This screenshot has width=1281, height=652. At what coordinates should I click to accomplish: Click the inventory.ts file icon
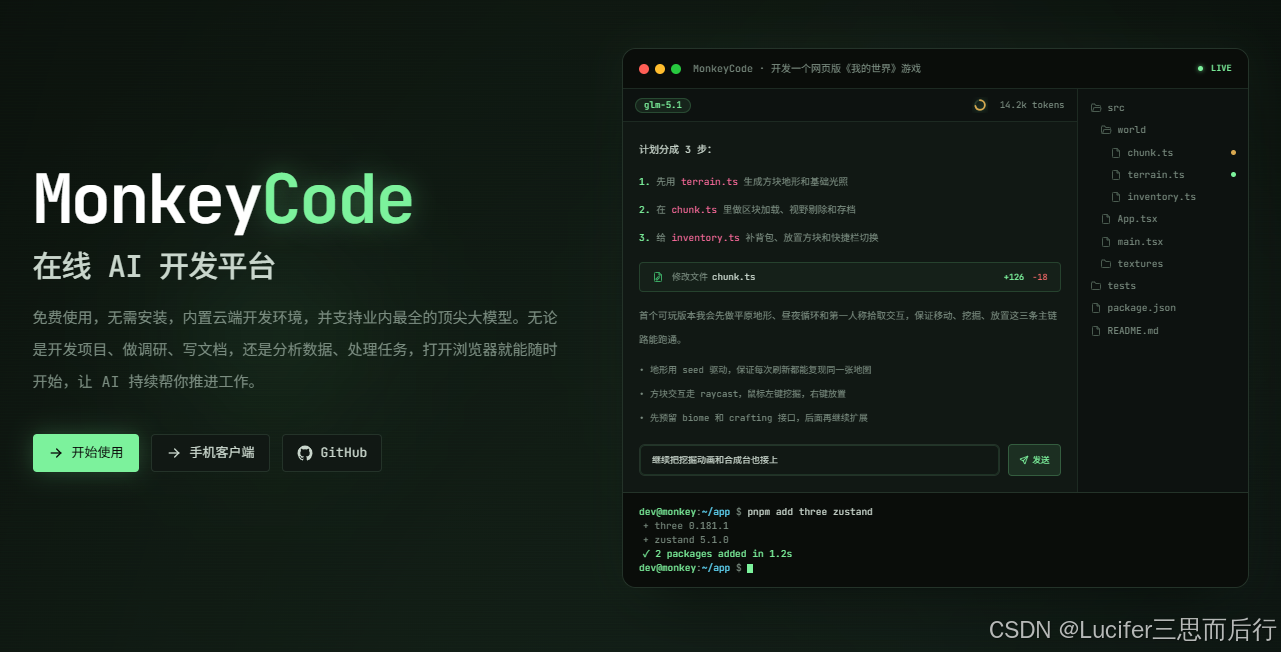click(1116, 197)
